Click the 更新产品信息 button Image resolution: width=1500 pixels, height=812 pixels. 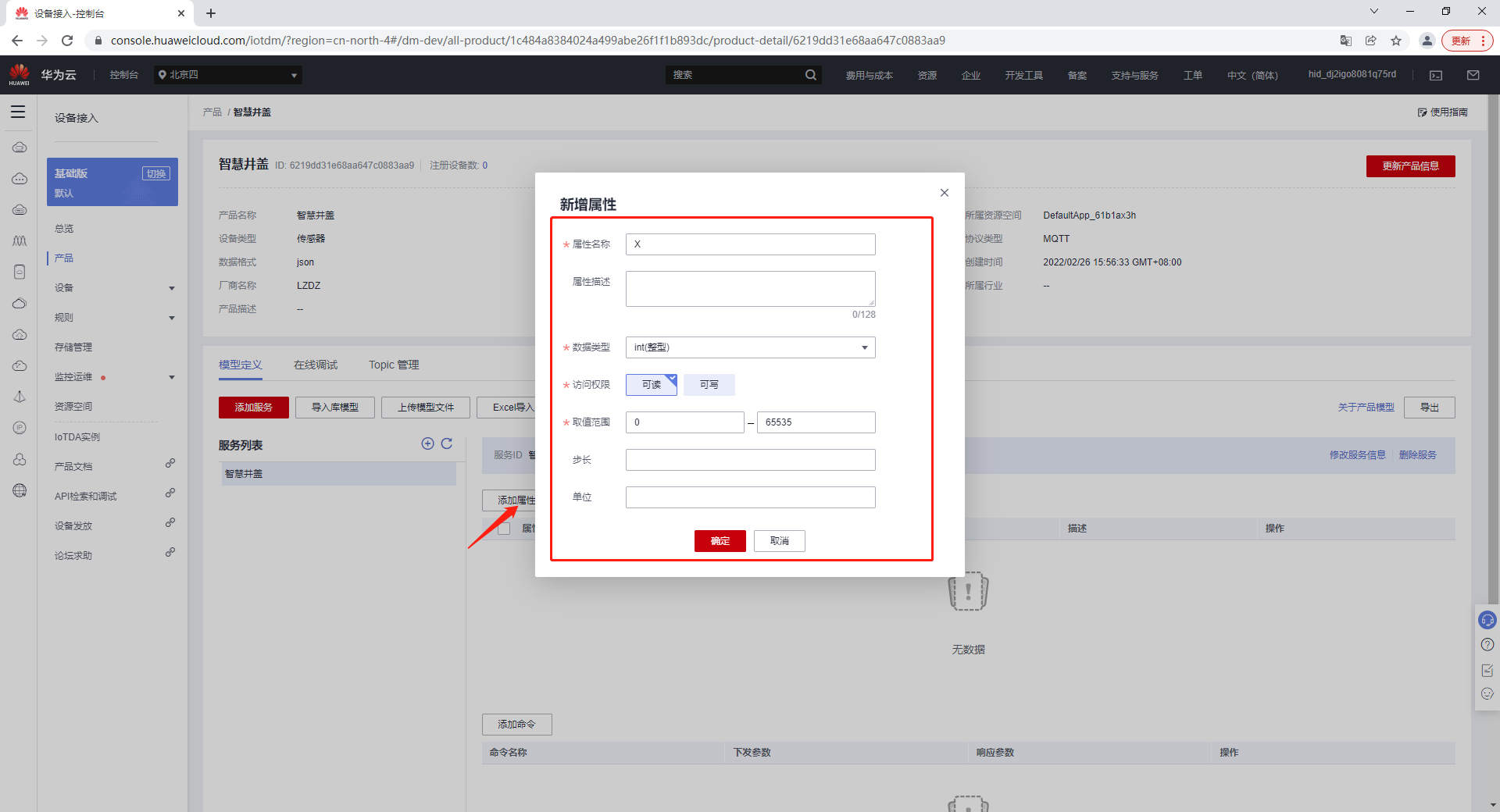point(1410,166)
